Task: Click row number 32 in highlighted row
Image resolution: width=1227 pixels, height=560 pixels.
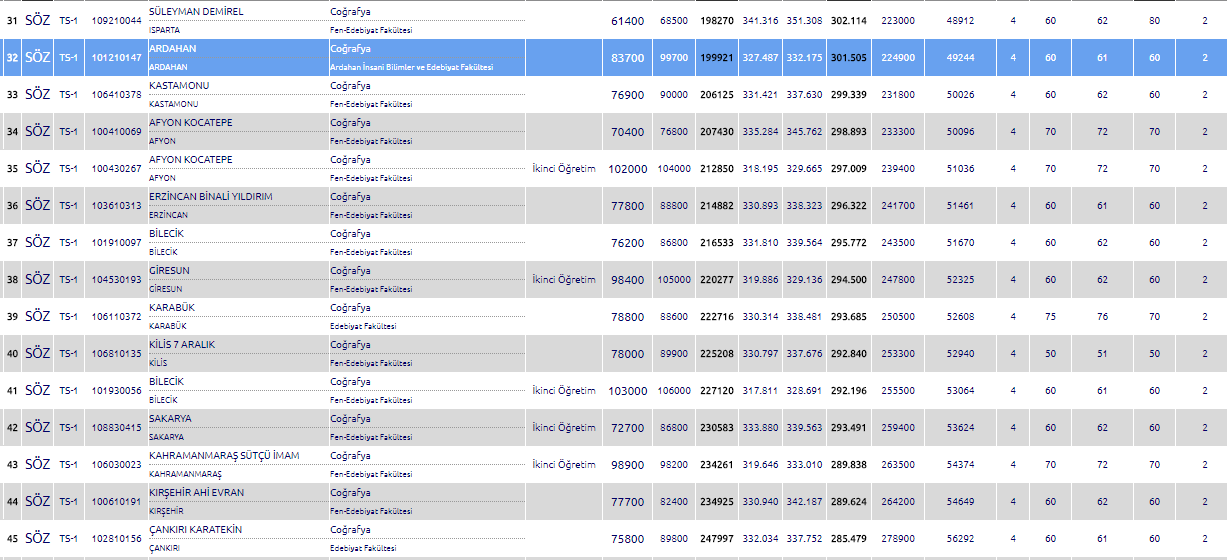Action: click(x=12, y=58)
